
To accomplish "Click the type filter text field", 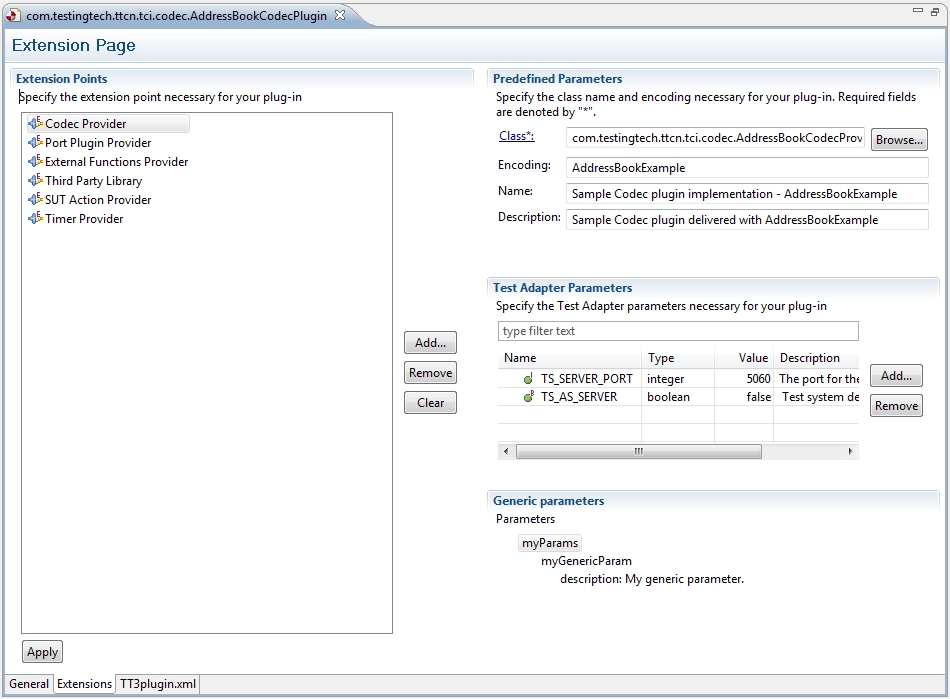I will coord(677,331).
